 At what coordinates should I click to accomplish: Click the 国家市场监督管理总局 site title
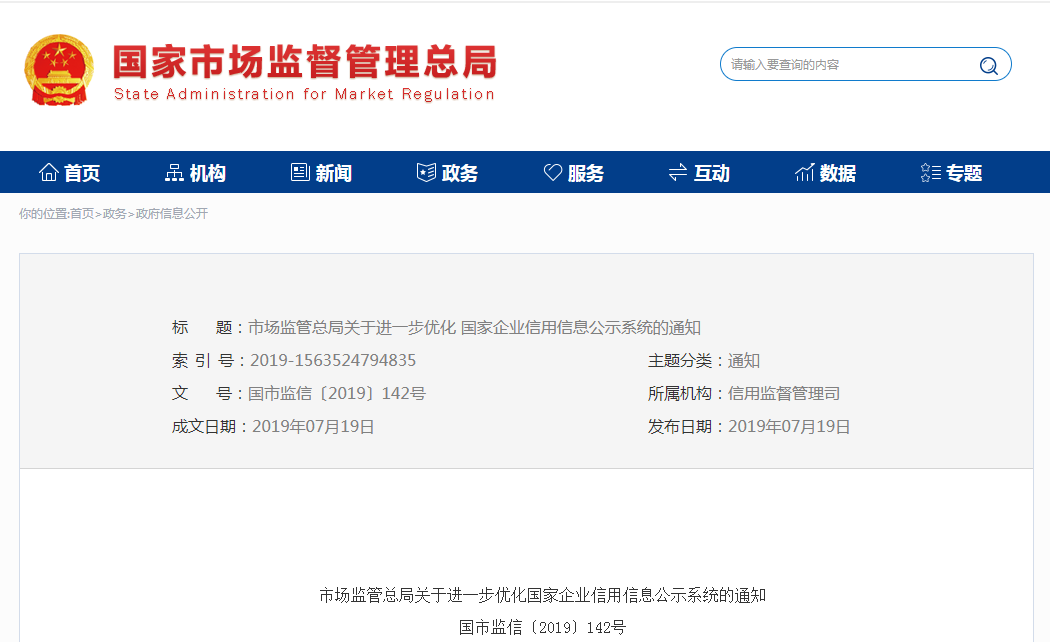click(305, 62)
